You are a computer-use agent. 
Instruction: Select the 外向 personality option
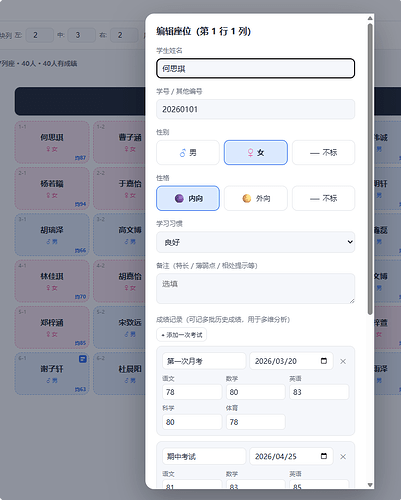pyautogui.click(x=256, y=198)
